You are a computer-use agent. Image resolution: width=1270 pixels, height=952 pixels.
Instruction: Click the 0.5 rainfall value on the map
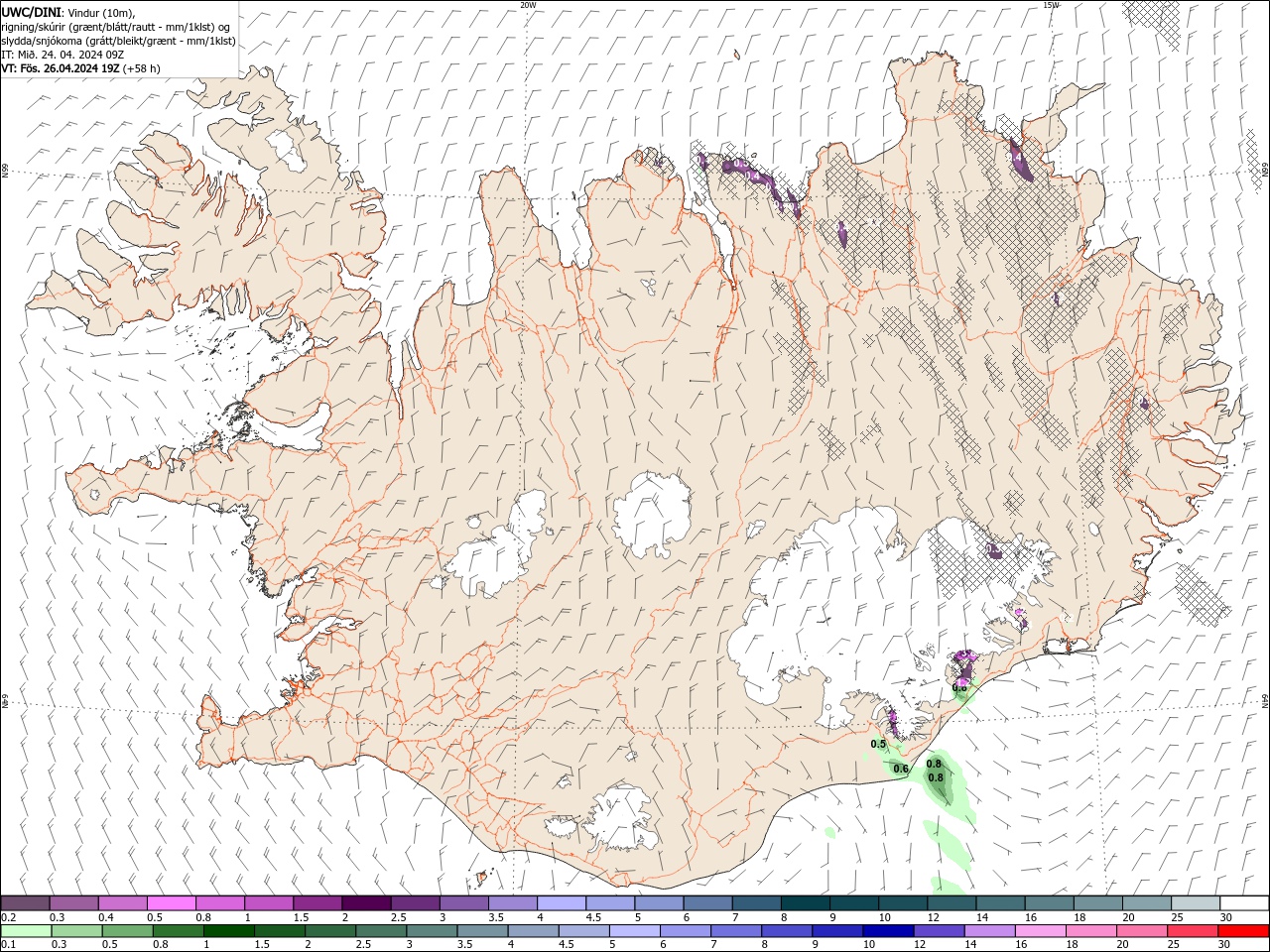pyautogui.click(x=878, y=744)
